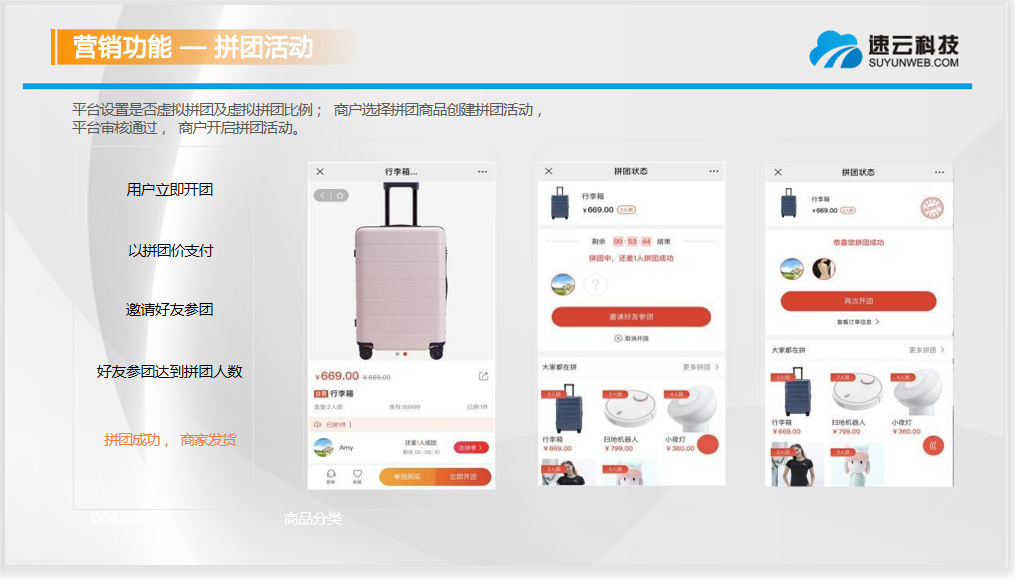
Task: Click the red 再次开团 button
Action: (x=858, y=301)
